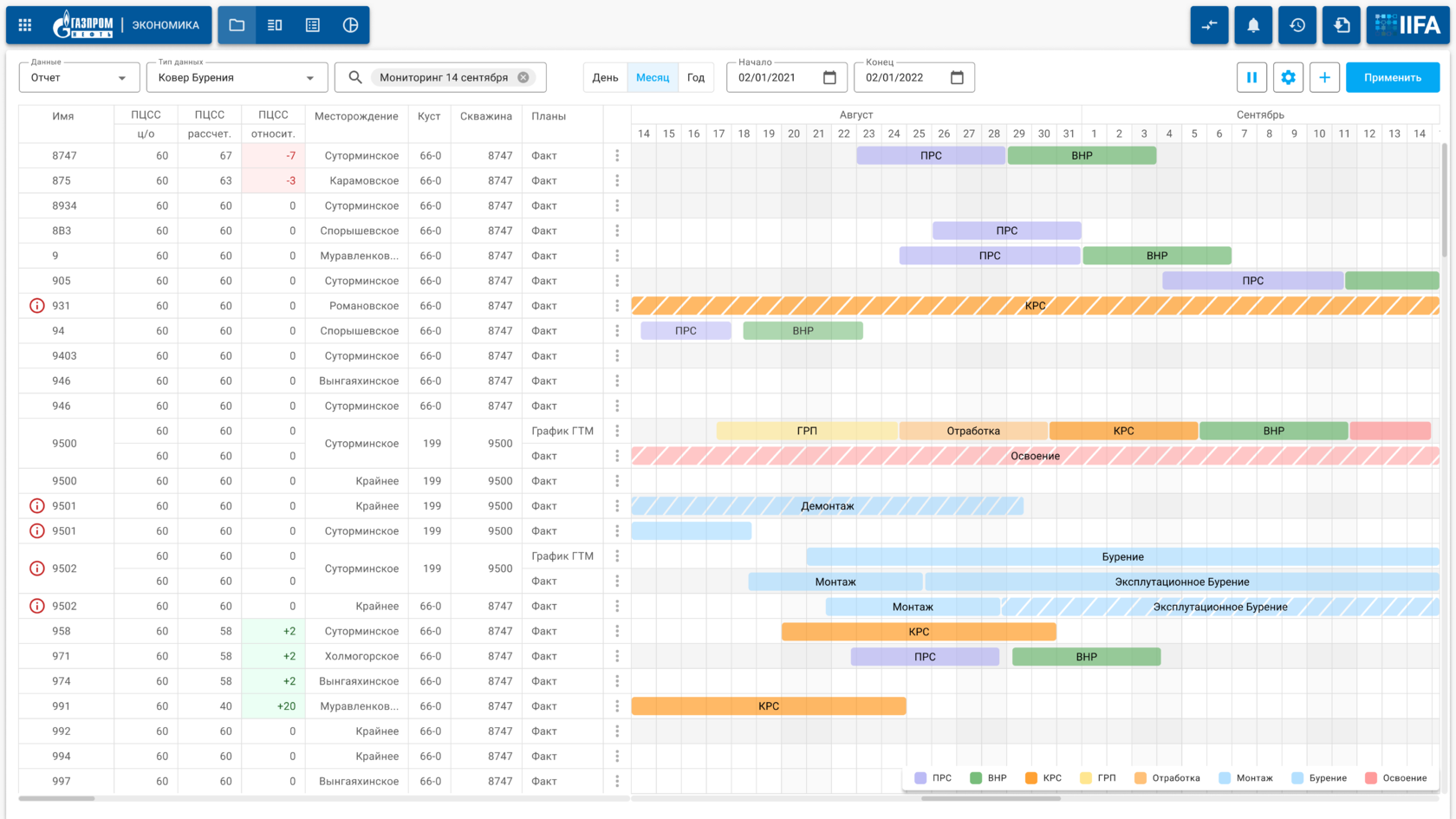Select the ГРП bar in 9500 График ГТМ
The image size is (1456, 819).
coord(807,431)
